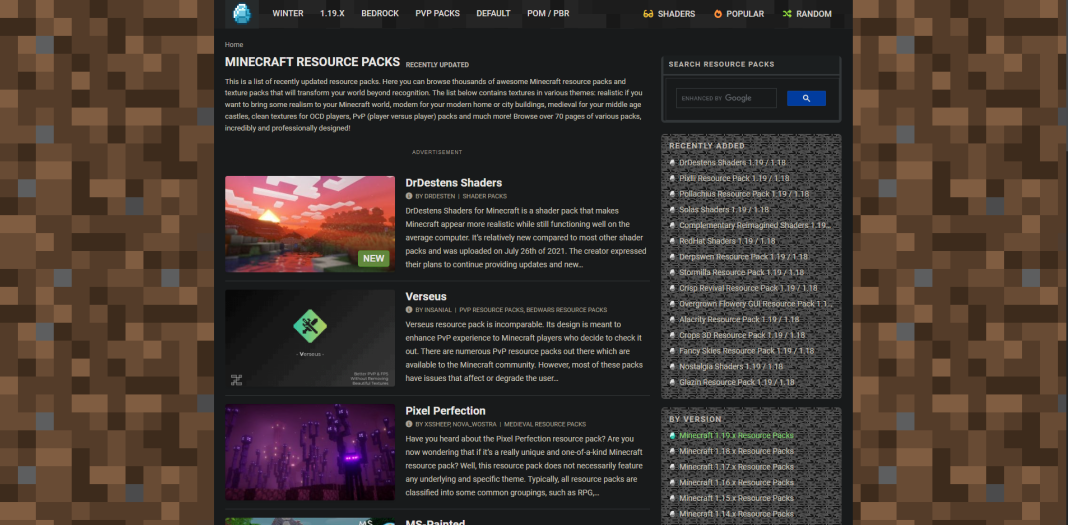Open the DrDestens Shaders article title
Image resolution: width=1068 pixels, height=525 pixels.
click(453, 183)
